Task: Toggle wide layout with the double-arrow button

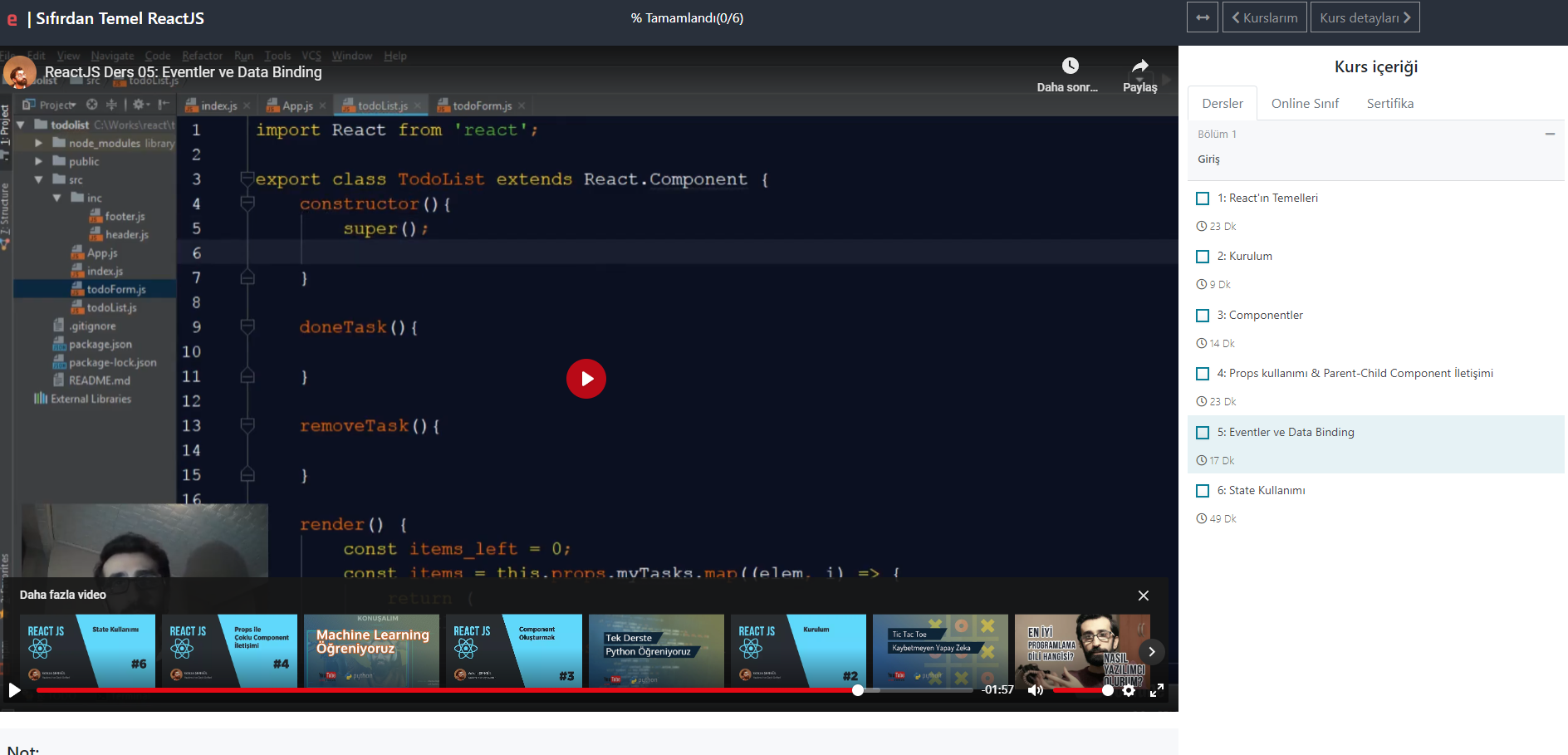Action: (x=1203, y=17)
